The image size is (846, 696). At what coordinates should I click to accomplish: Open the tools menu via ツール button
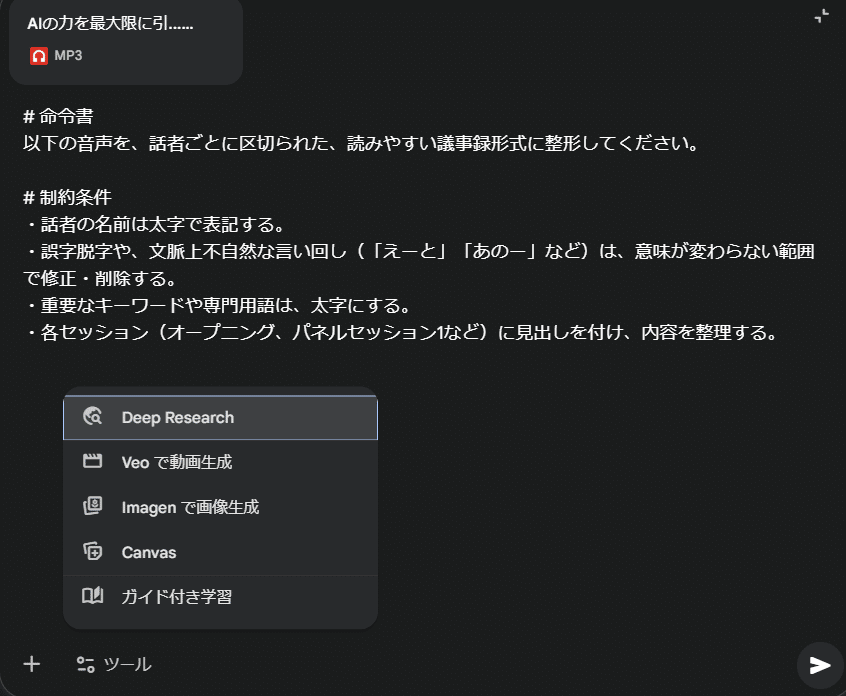(x=113, y=664)
